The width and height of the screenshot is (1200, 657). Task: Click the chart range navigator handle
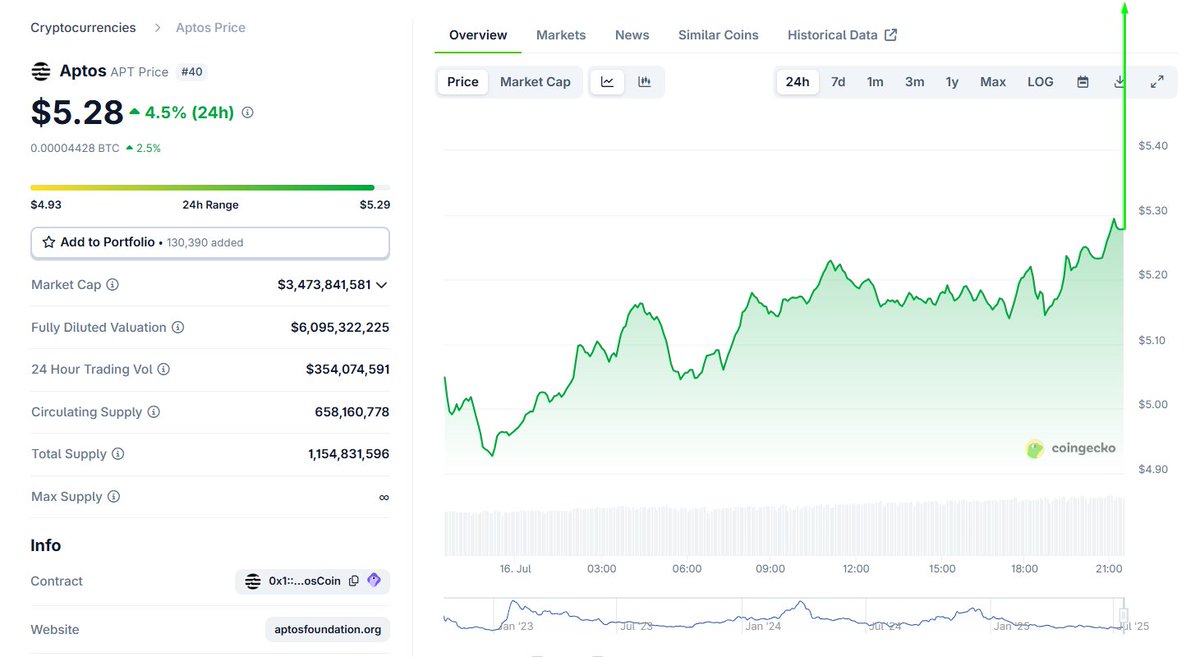click(1123, 615)
